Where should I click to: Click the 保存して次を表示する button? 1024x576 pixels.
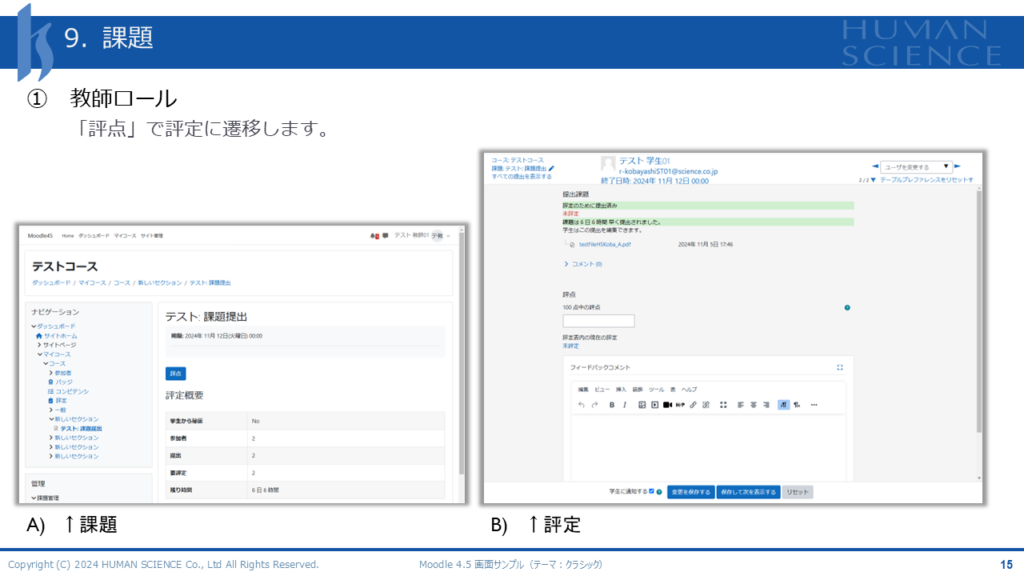pos(748,492)
